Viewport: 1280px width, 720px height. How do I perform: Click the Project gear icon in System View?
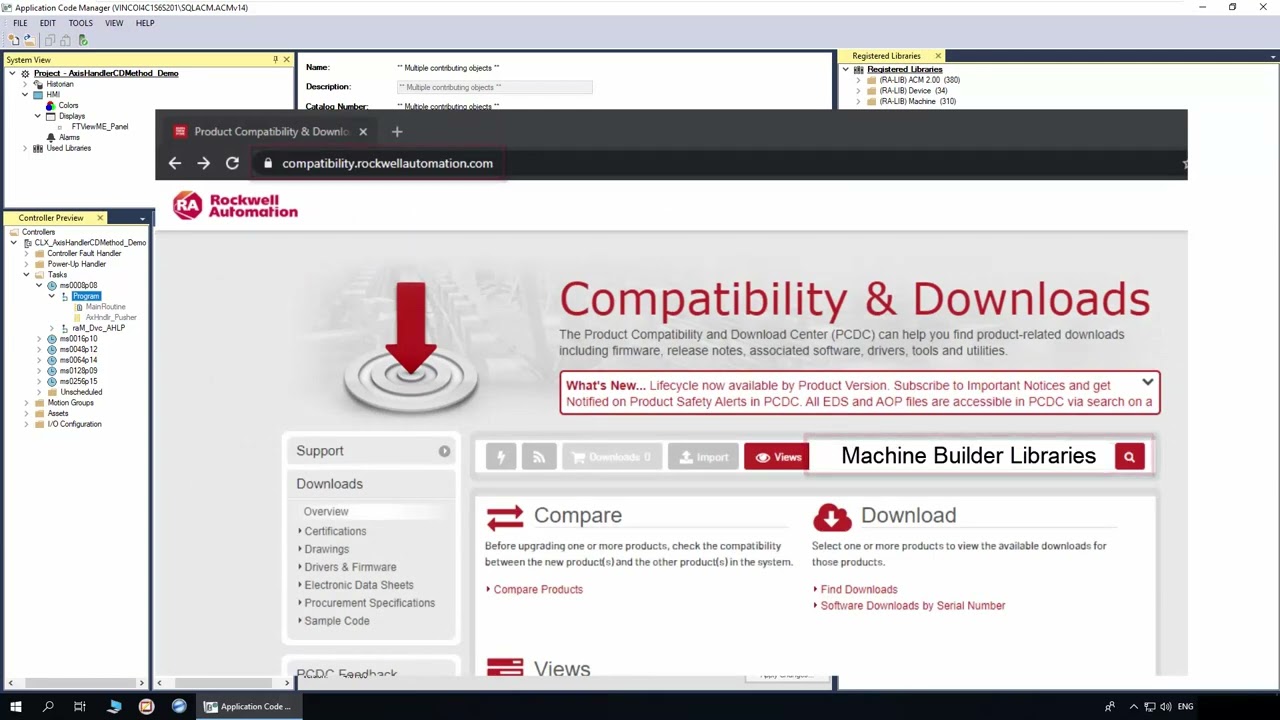[x=26, y=73]
